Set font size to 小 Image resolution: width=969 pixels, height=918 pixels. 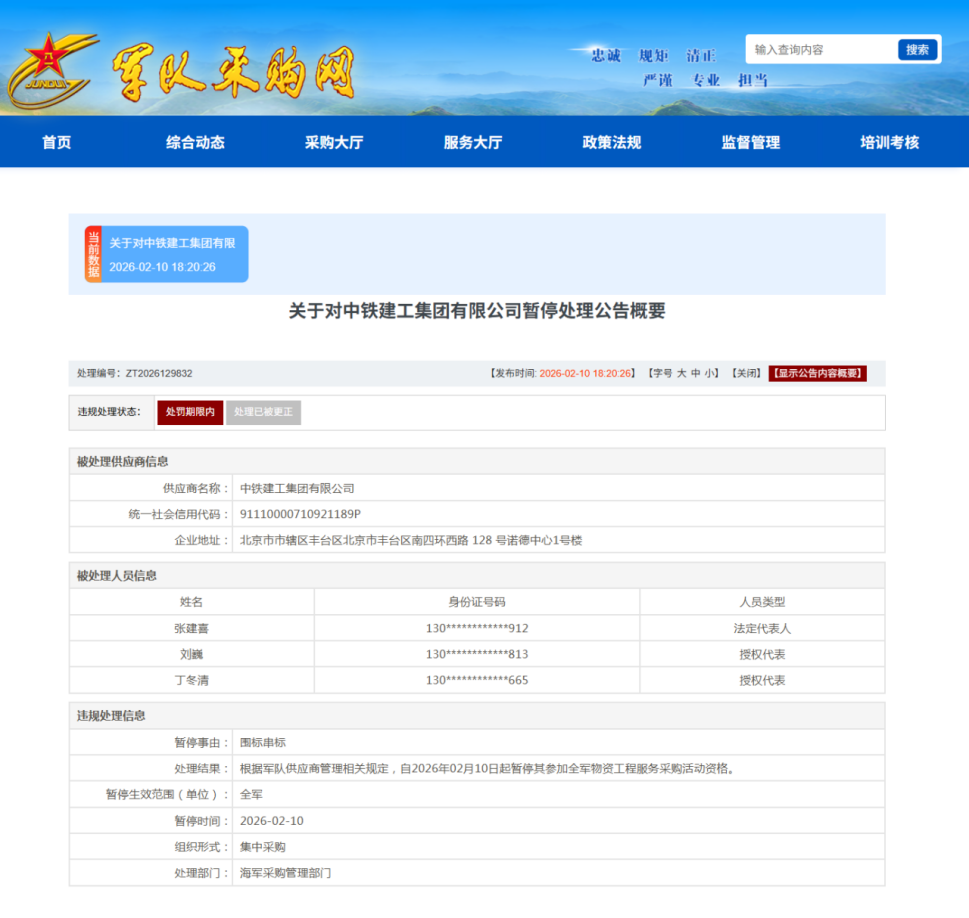pyautogui.click(x=708, y=372)
